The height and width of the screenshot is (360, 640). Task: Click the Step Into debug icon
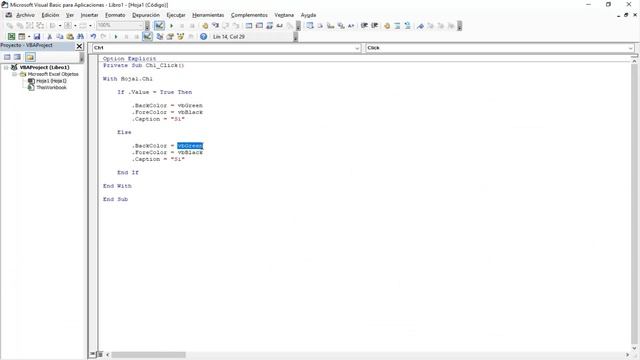(x=215, y=26)
